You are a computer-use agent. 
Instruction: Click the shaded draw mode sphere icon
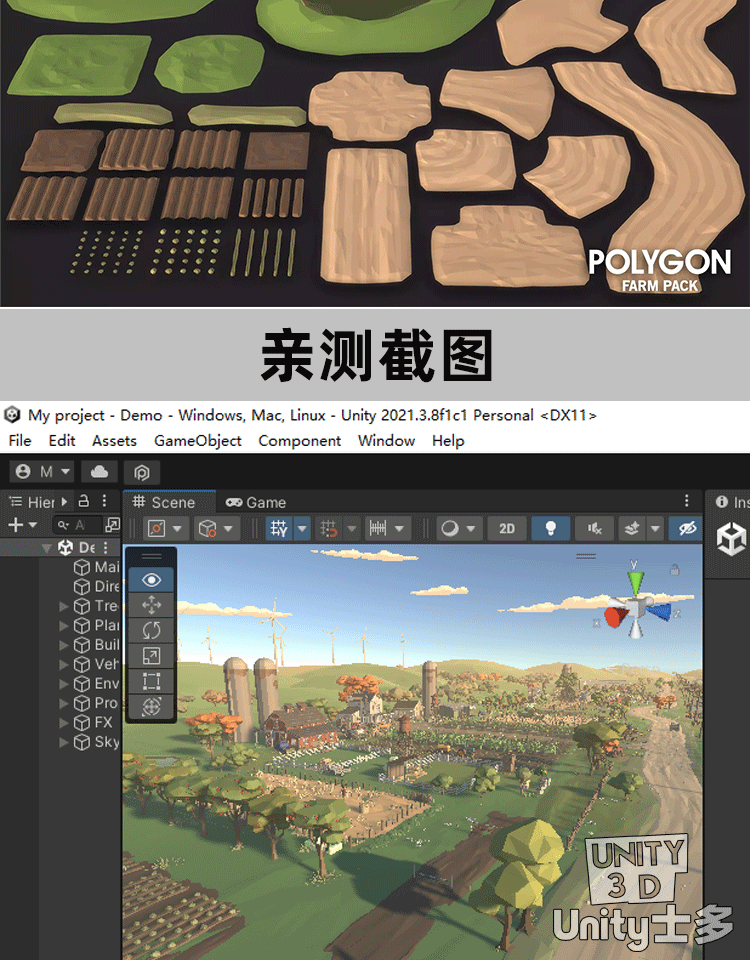click(x=450, y=528)
